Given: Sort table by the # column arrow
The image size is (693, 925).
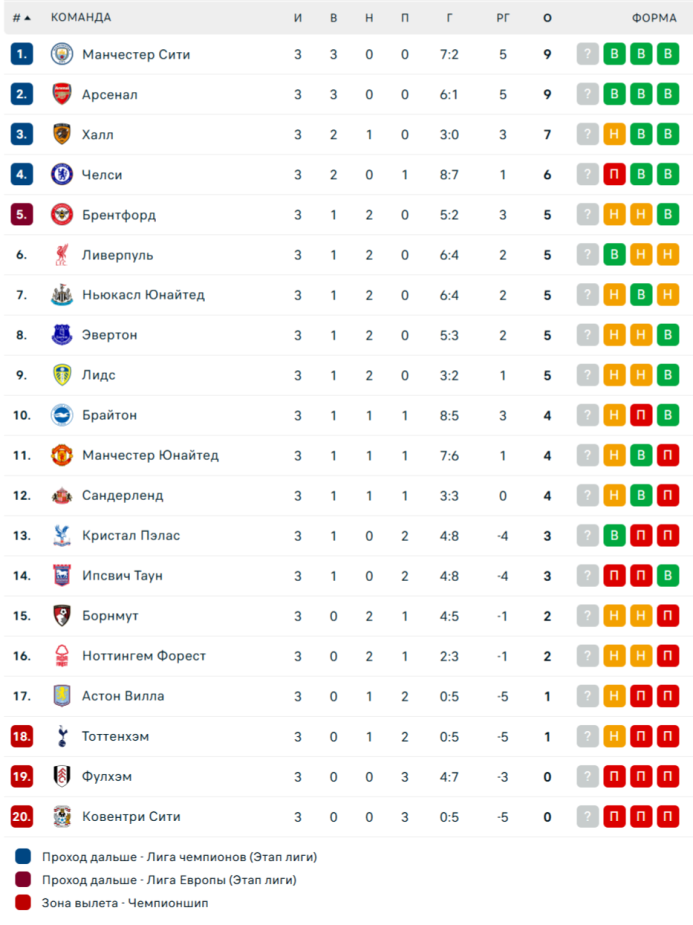Looking at the screenshot, I should pos(27,18).
